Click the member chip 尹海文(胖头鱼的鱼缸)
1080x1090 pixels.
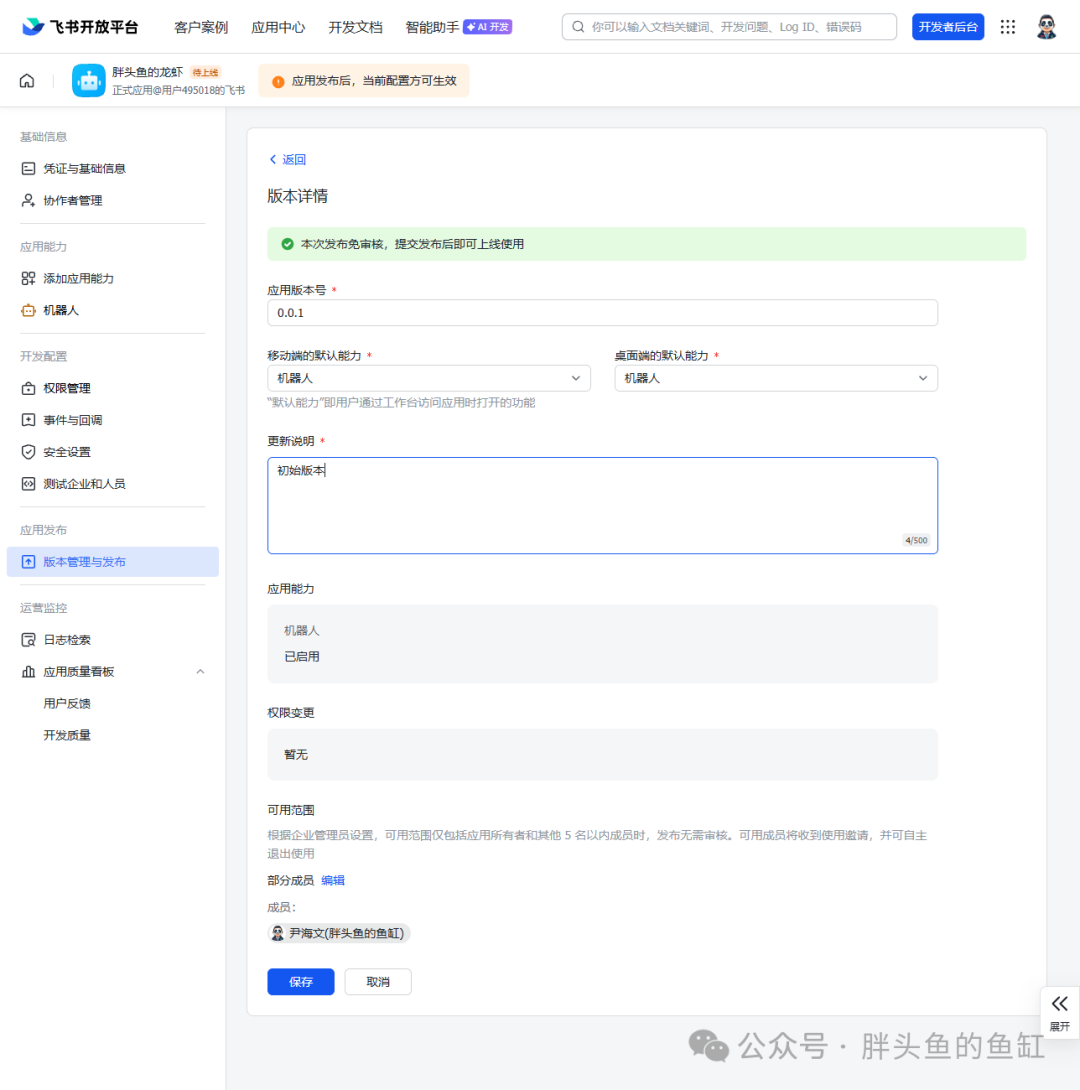click(x=339, y=933)
